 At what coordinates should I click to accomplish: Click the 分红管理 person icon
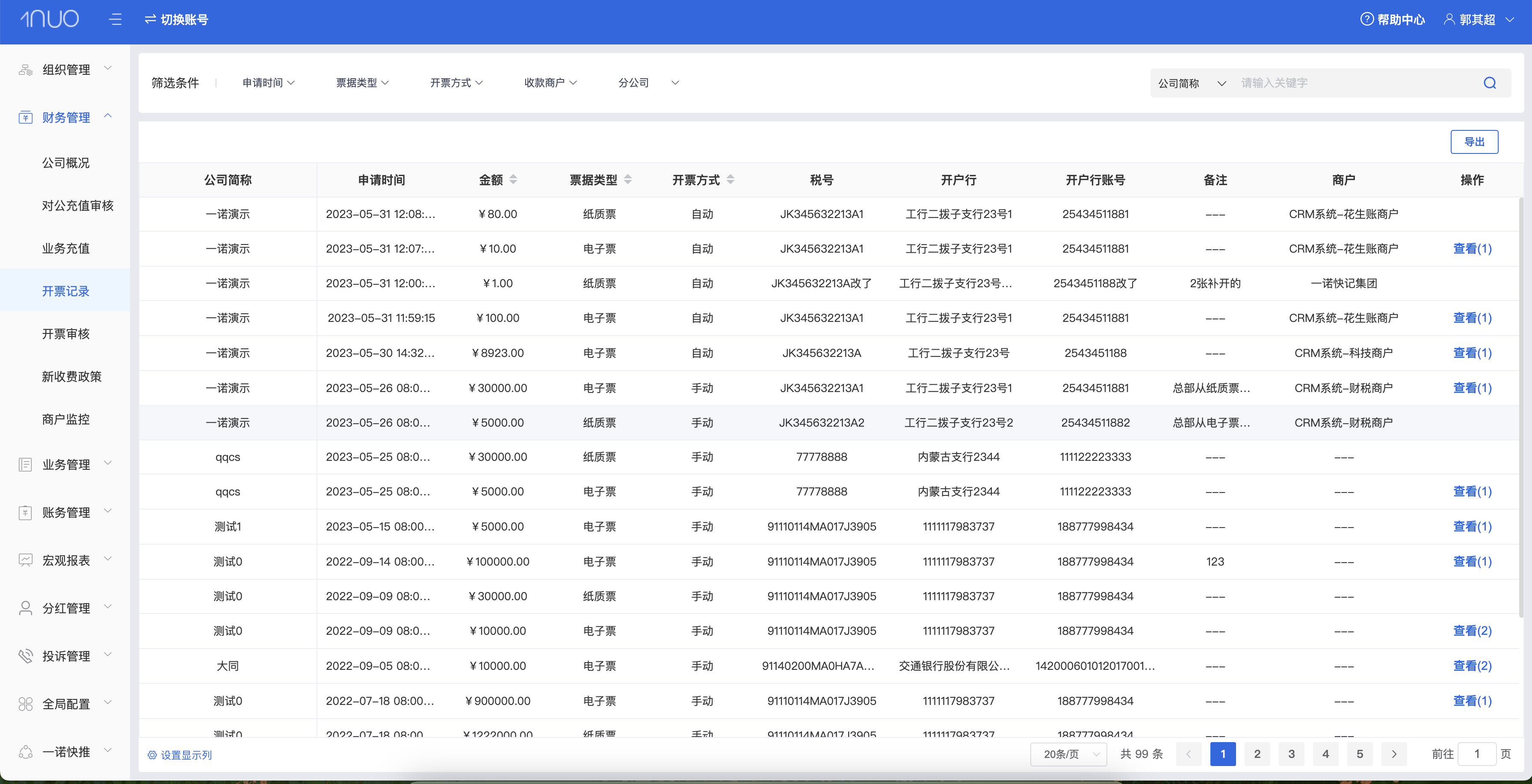[25, 608]
